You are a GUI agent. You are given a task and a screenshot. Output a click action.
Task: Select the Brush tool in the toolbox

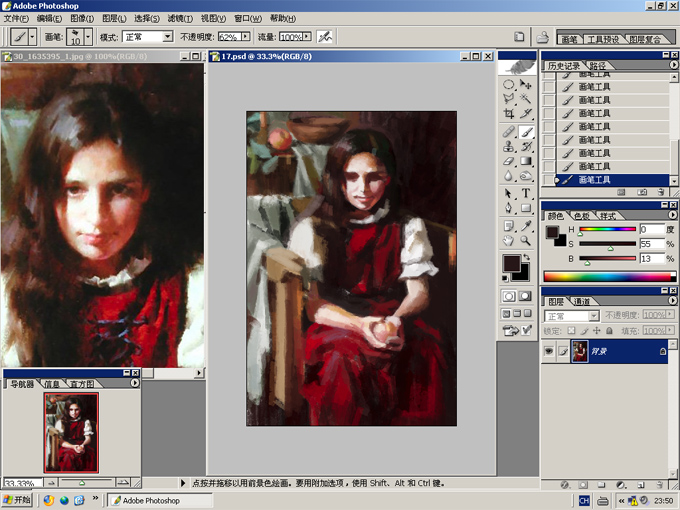point(526,132)
